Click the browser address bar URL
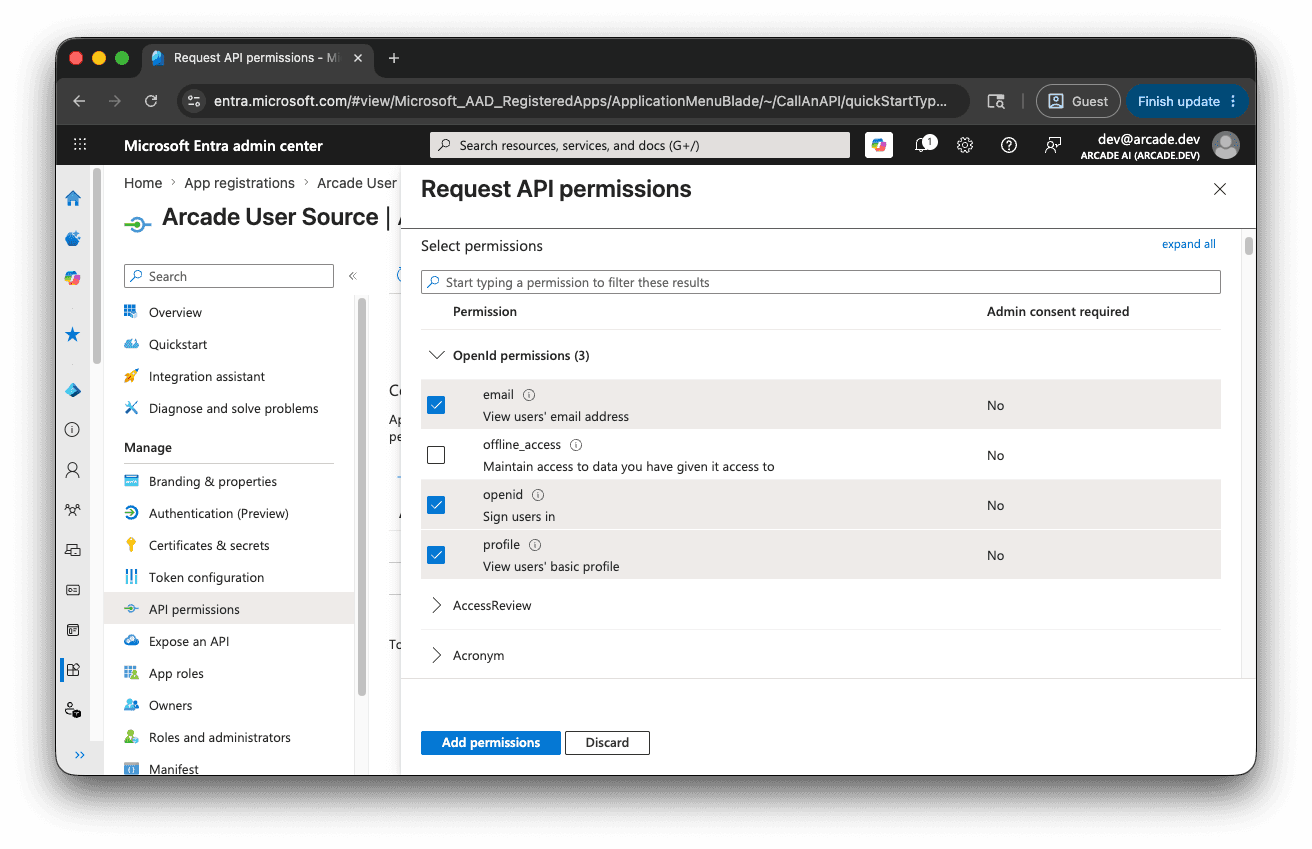1312x849 pixels. [x=580, y=101]
